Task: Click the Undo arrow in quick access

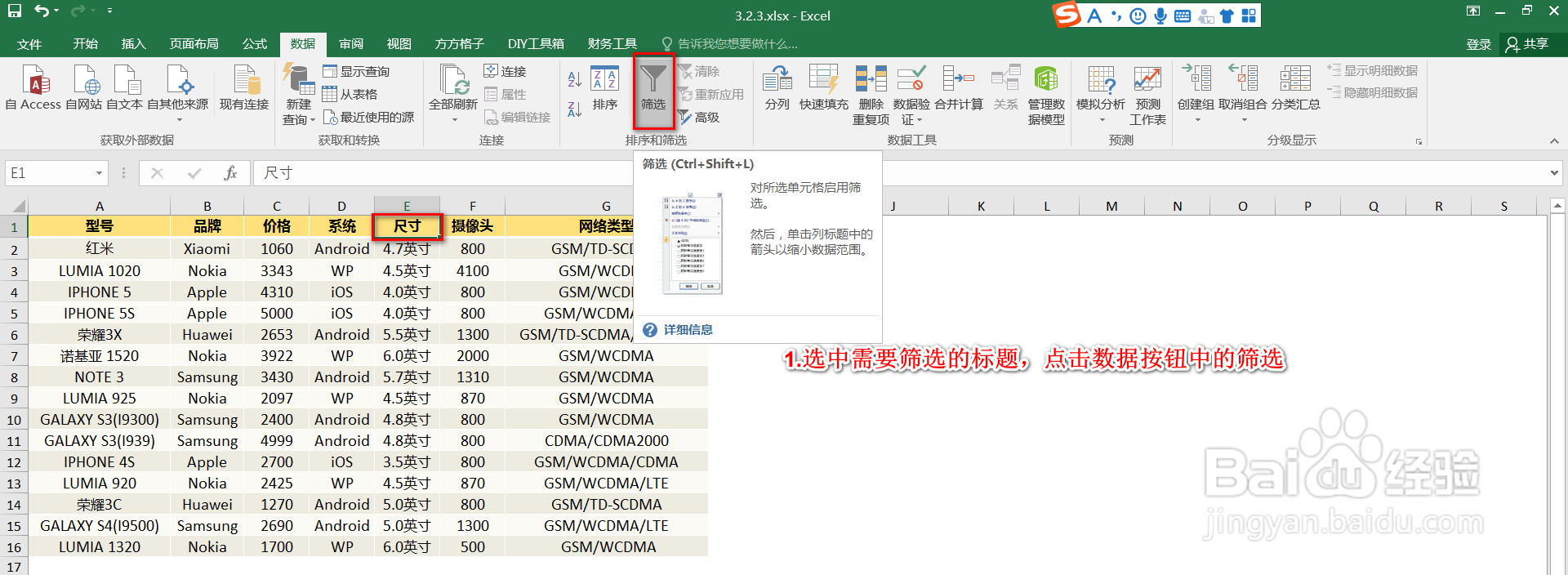Action: coord(41,11)
